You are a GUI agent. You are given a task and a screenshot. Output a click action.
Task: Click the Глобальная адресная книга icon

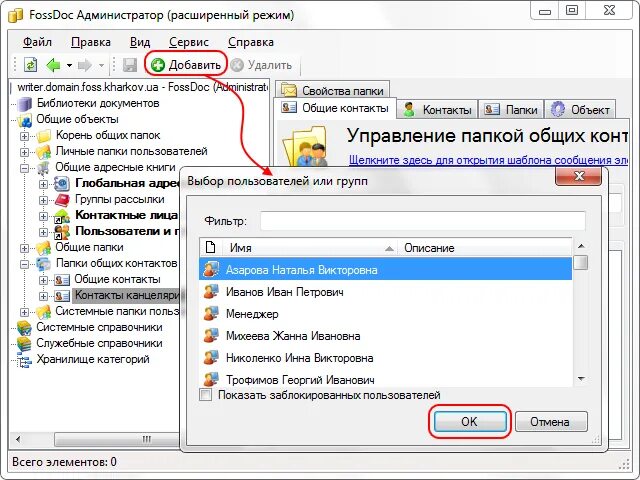tap(62, 184)
